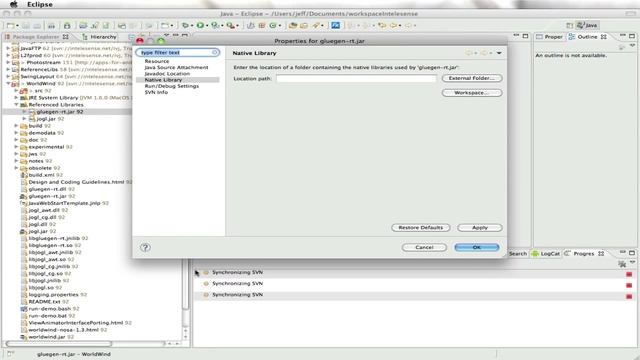Image resolution: width=640 pixels, height=360 pixels.
Task: Select SVN Info in properties list
Action: click(x=156, y=92)
